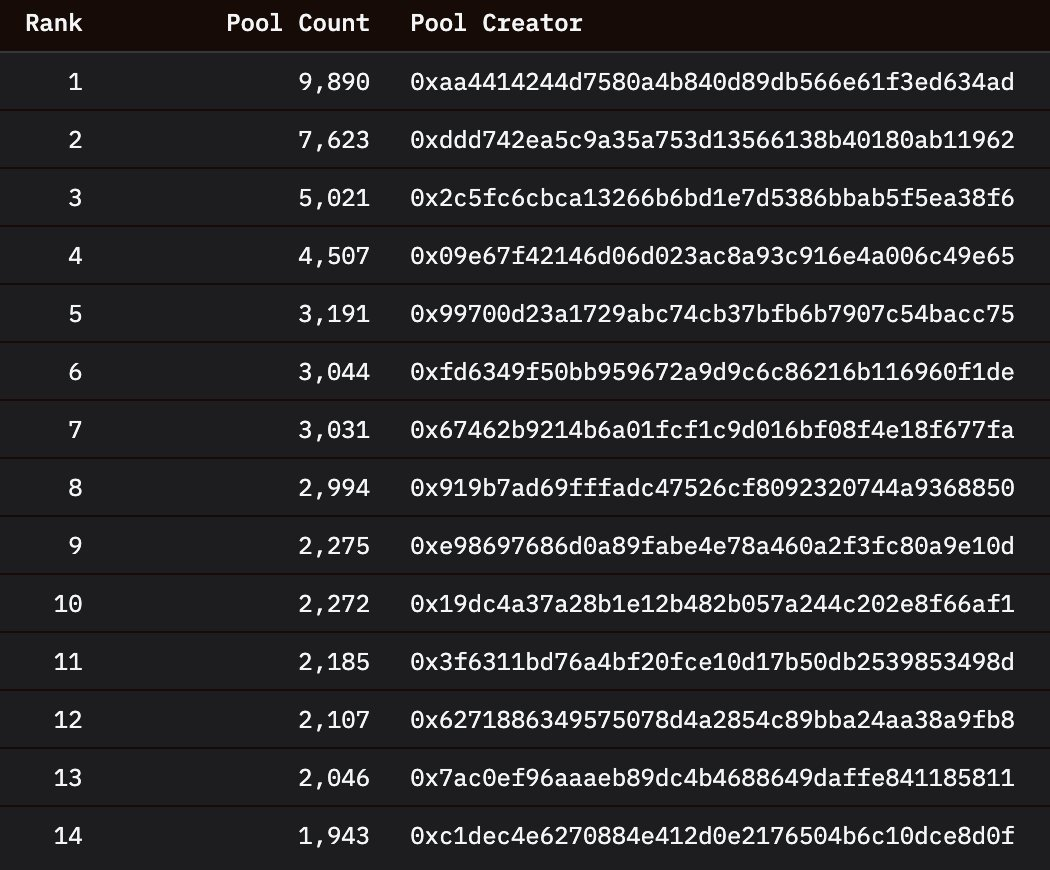Select address 0x19dc4a37a28b1e12b482b057a244c202e8f66af1
The width and height of the screenshot is (1050, 870).
[x=712, y=604]
